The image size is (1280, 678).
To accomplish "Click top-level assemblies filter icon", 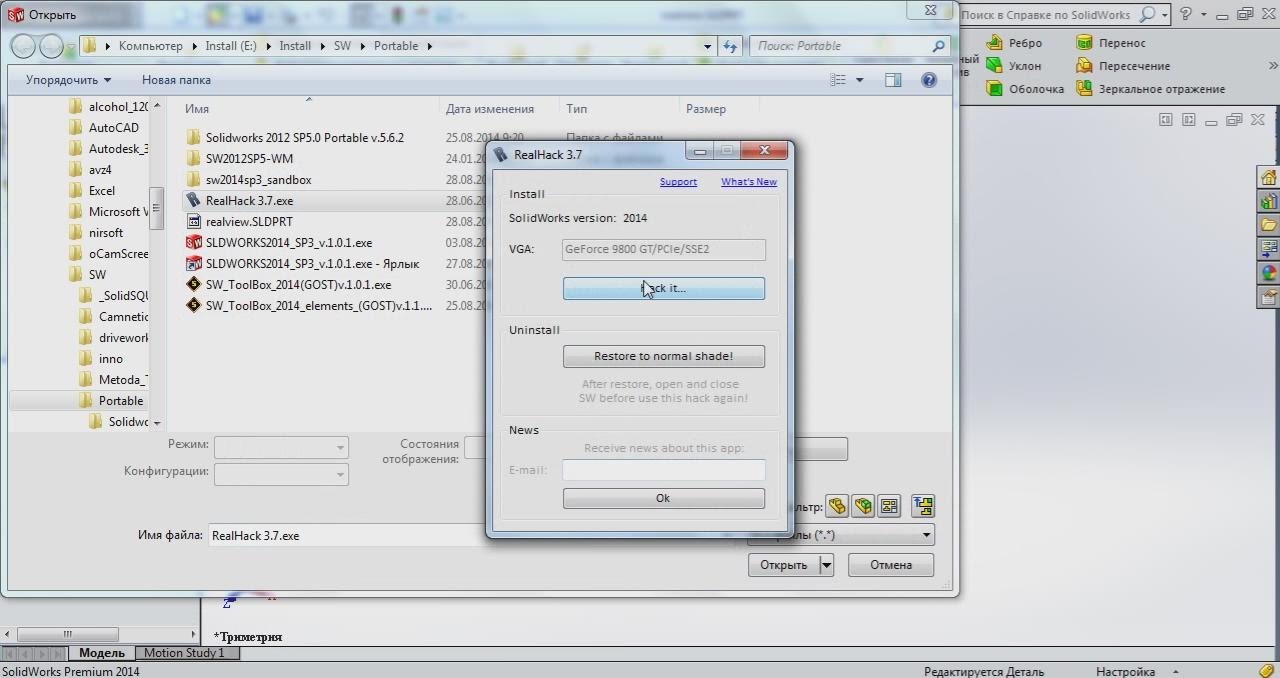I will (922, 506).
